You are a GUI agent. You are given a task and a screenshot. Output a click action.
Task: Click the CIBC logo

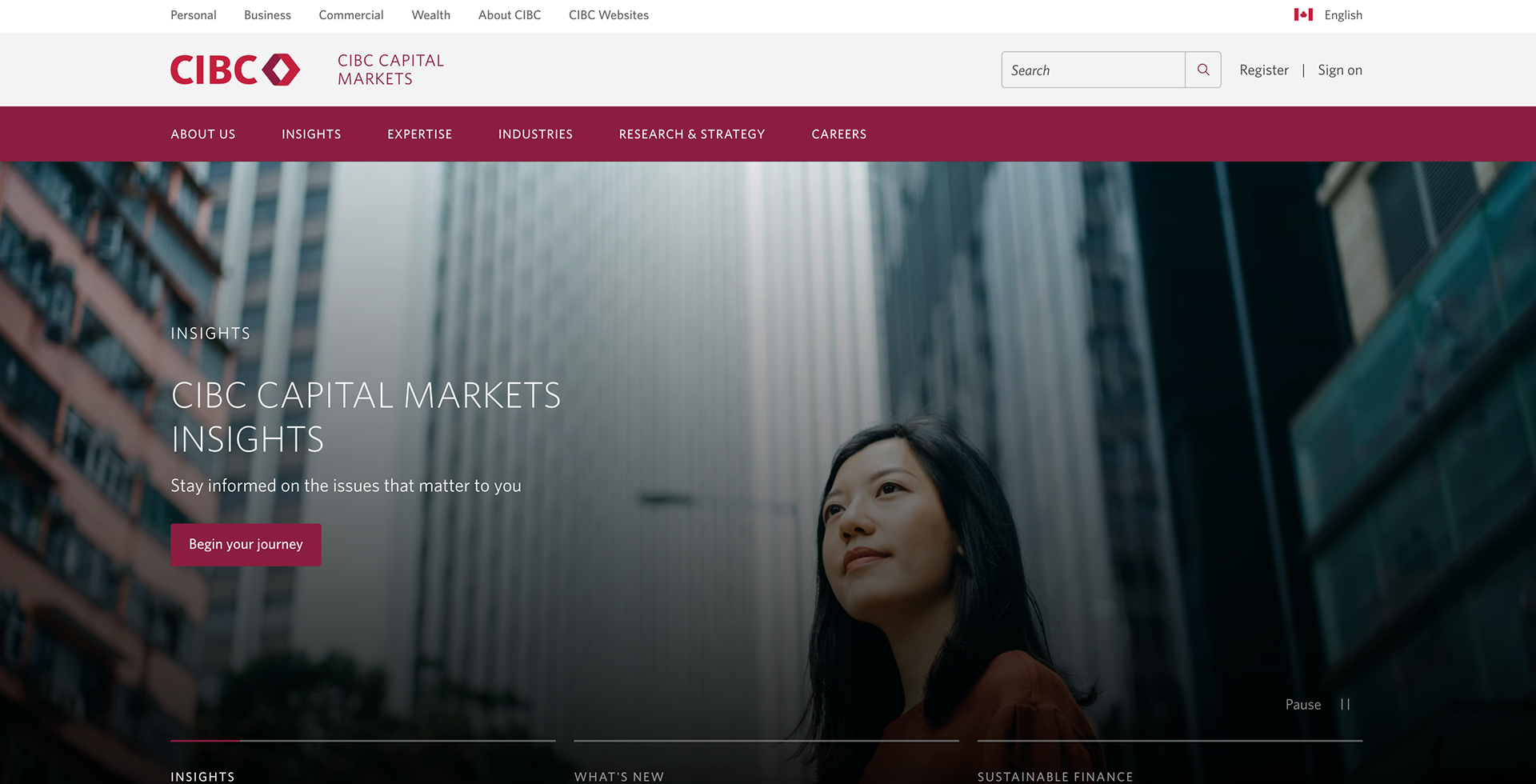pos(235,70)
